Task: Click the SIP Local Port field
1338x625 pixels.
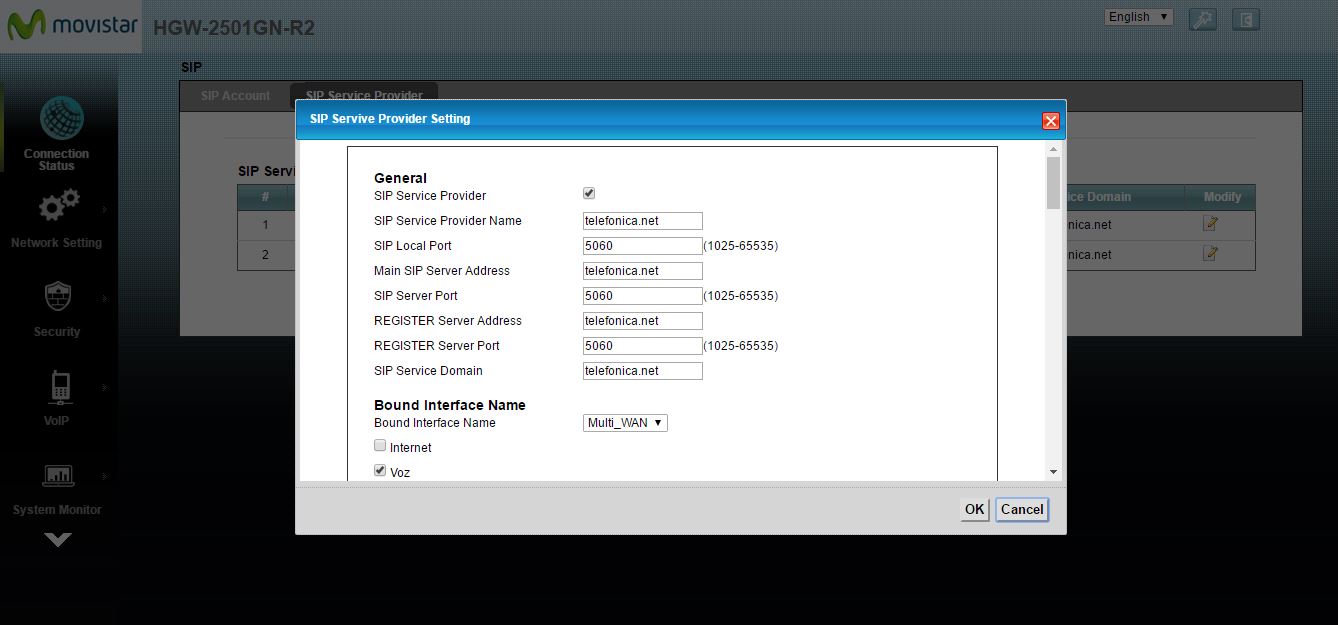Action: pos(642,246)
